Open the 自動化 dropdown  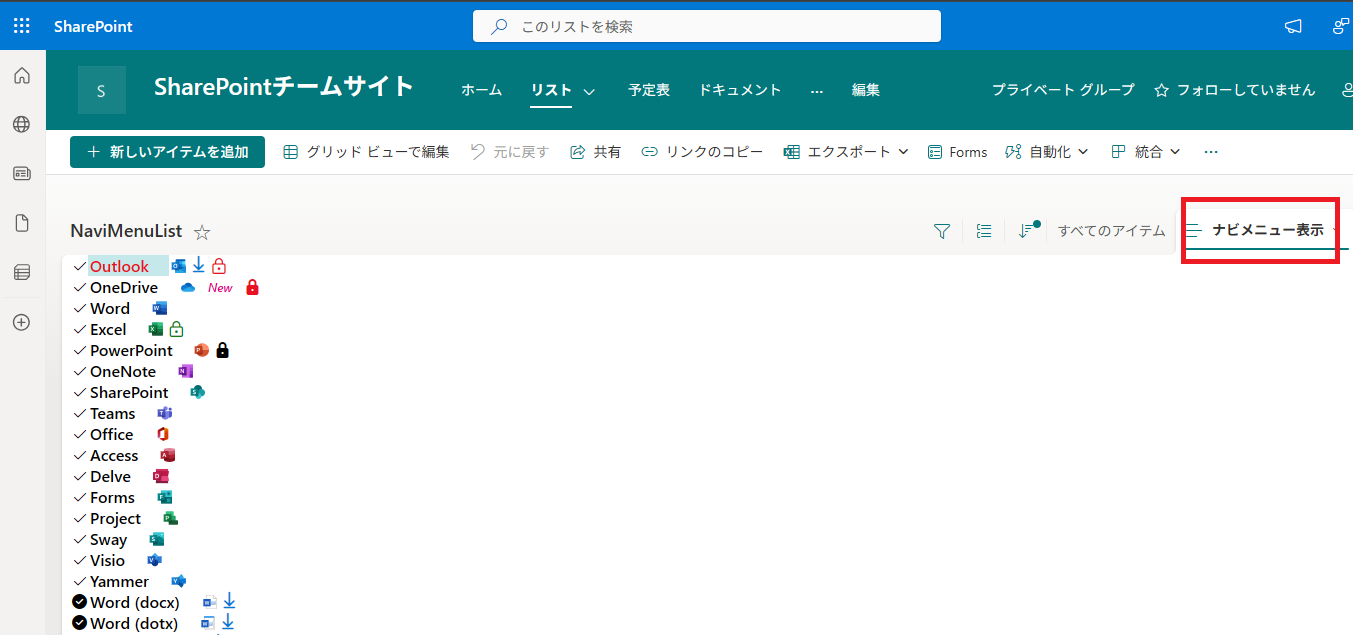tap(1047, 152)
